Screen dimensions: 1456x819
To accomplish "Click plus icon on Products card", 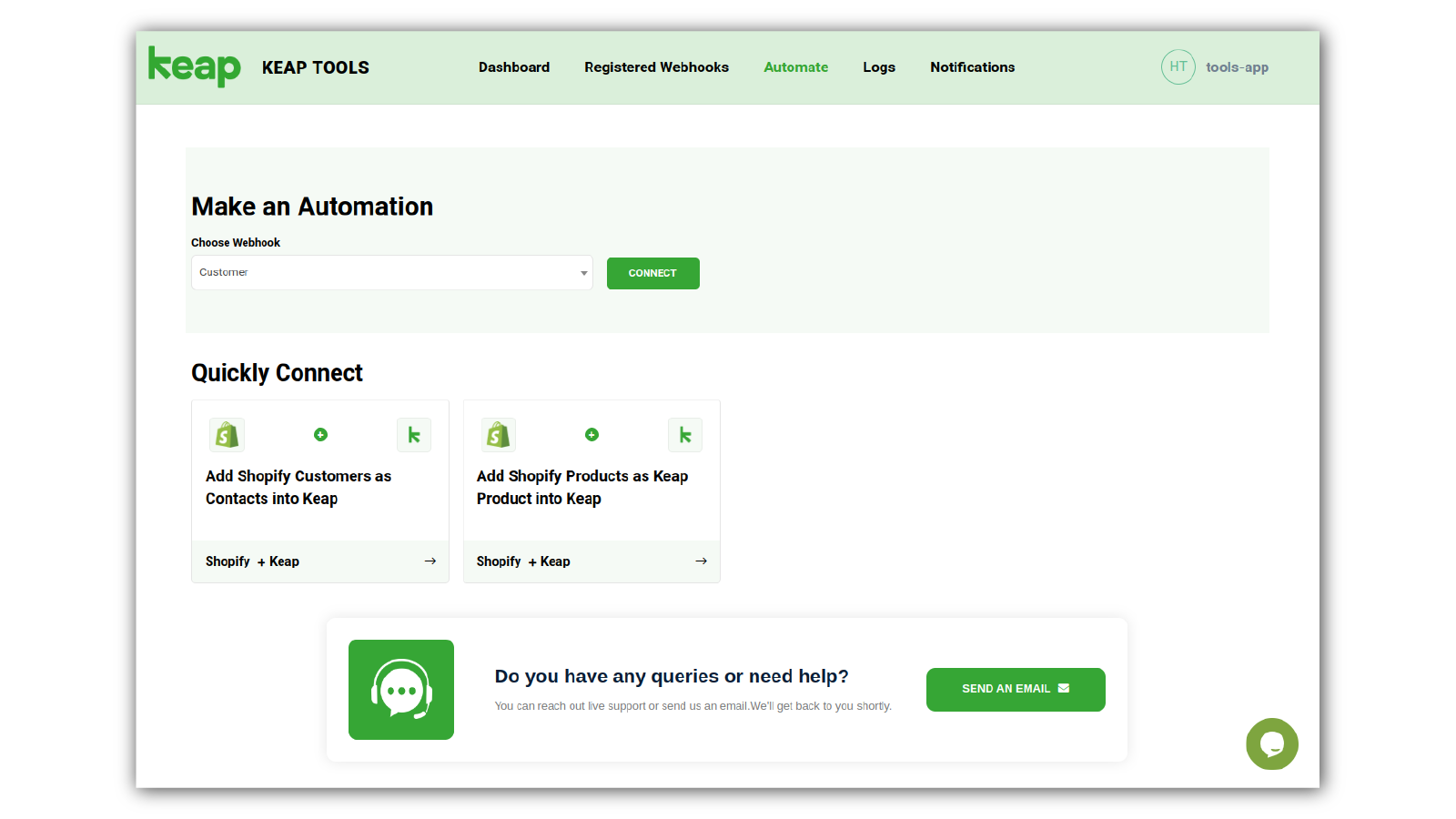I will click(591, 435).
